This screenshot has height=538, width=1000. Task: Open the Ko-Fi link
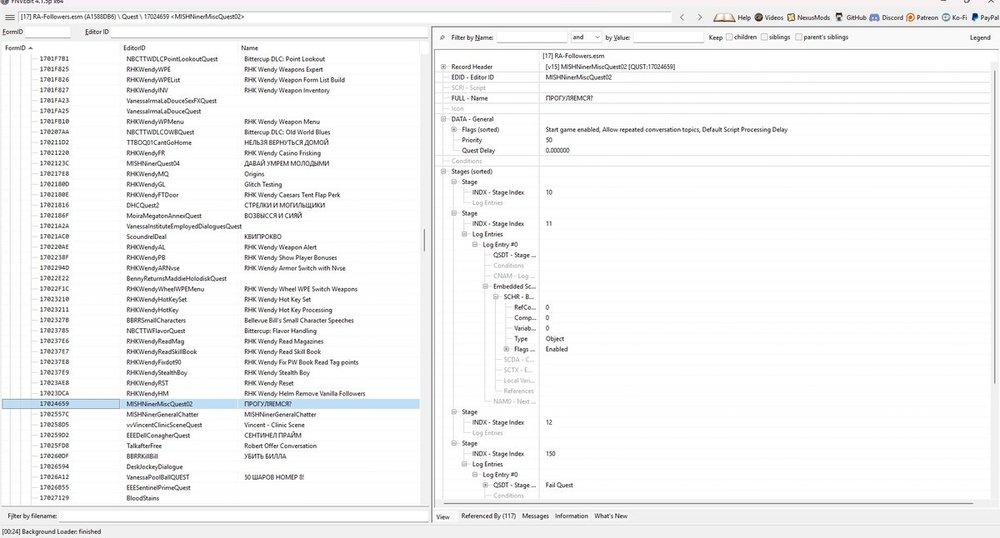click(954, 17)
